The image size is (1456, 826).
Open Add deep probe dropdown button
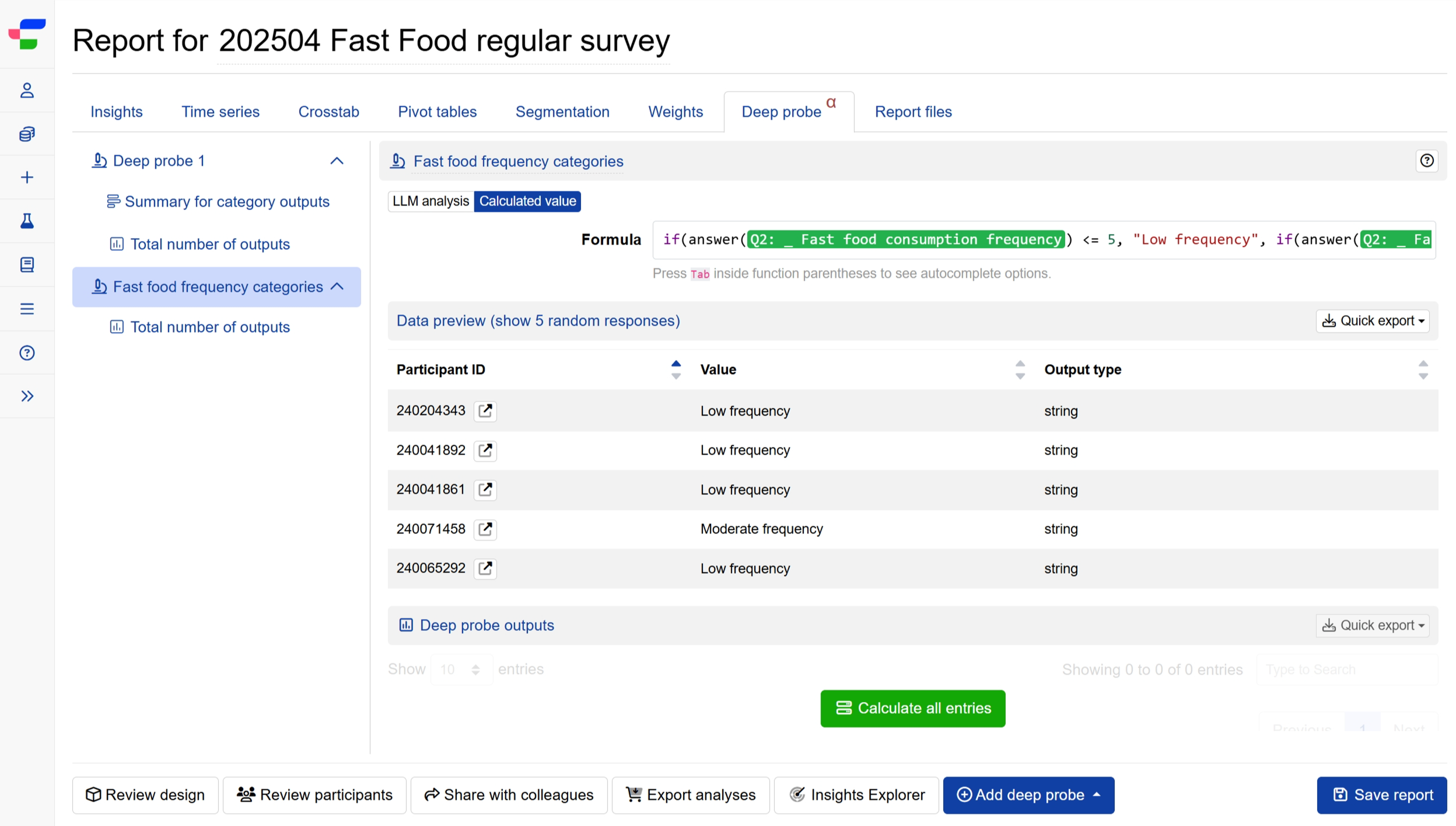coord(1028,795)
